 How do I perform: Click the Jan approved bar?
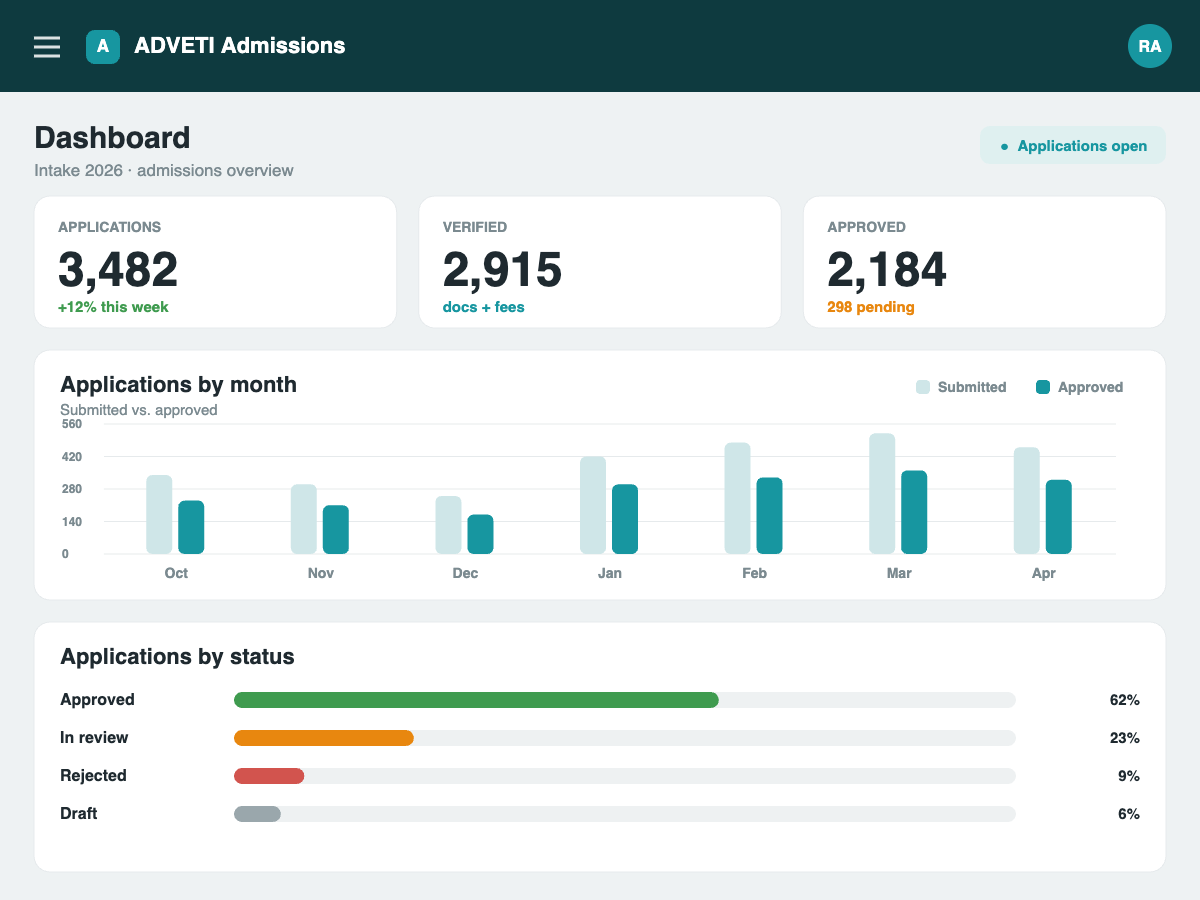(x=625, y=519)
